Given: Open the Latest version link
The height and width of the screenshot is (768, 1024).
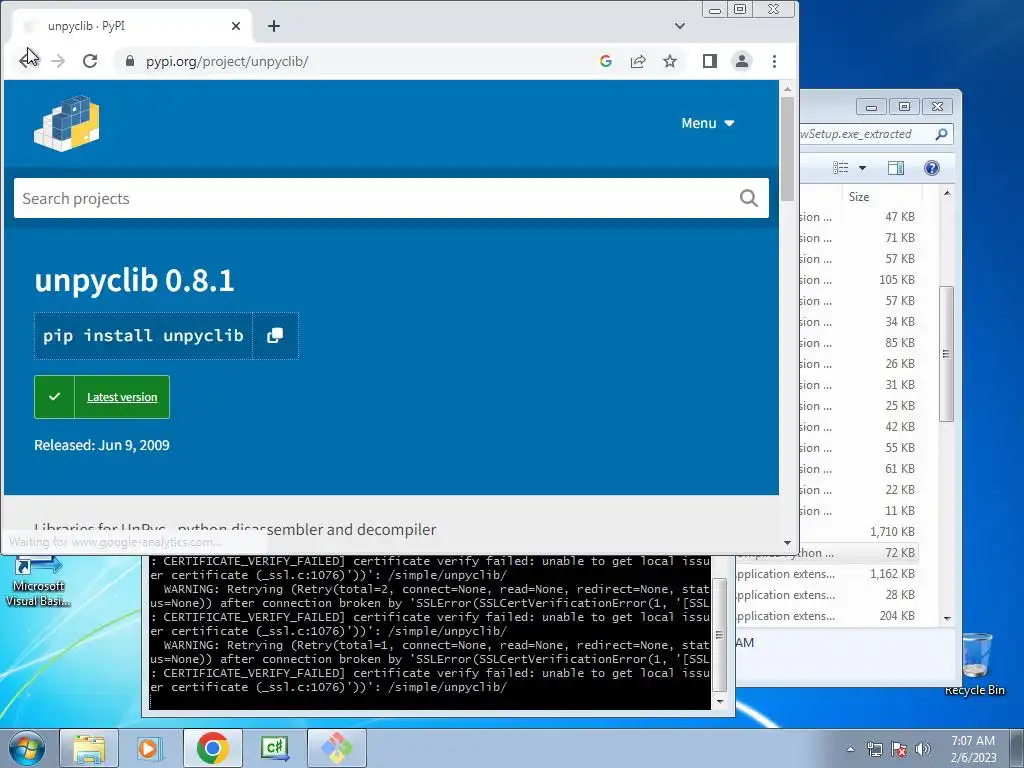Looking at the screenshot, I should pos(122,397).
